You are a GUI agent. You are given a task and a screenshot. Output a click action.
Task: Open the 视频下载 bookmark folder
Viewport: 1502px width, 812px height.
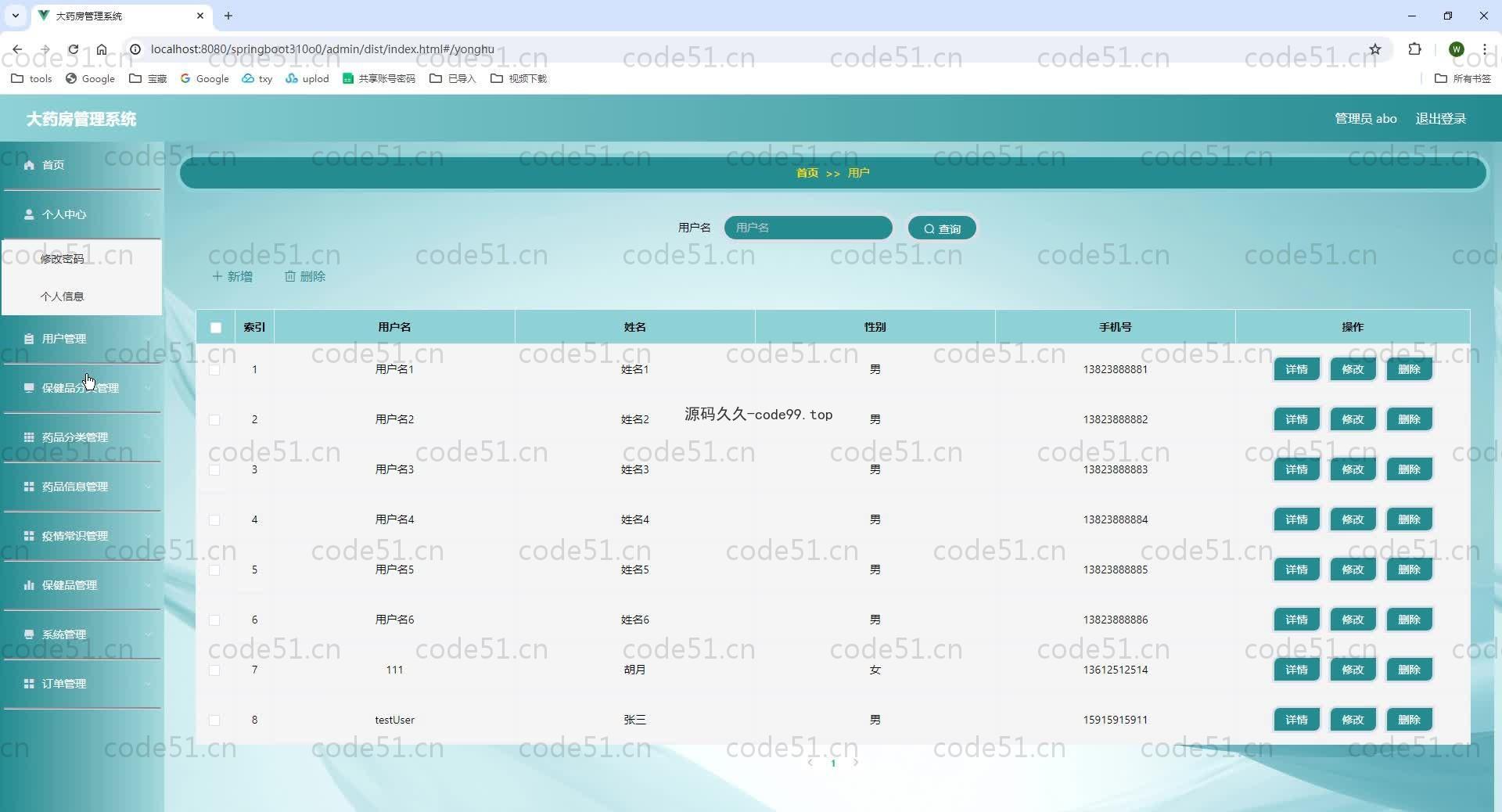coord(519,78)
